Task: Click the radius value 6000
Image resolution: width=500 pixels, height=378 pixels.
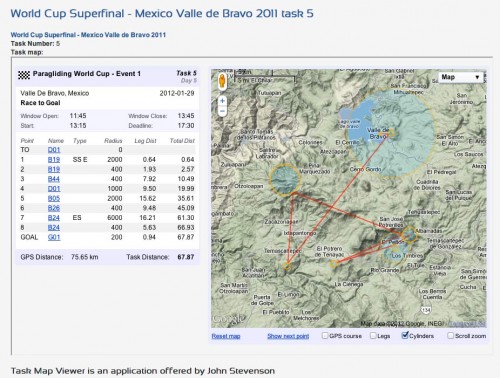Action: click(x=115, y=218)
